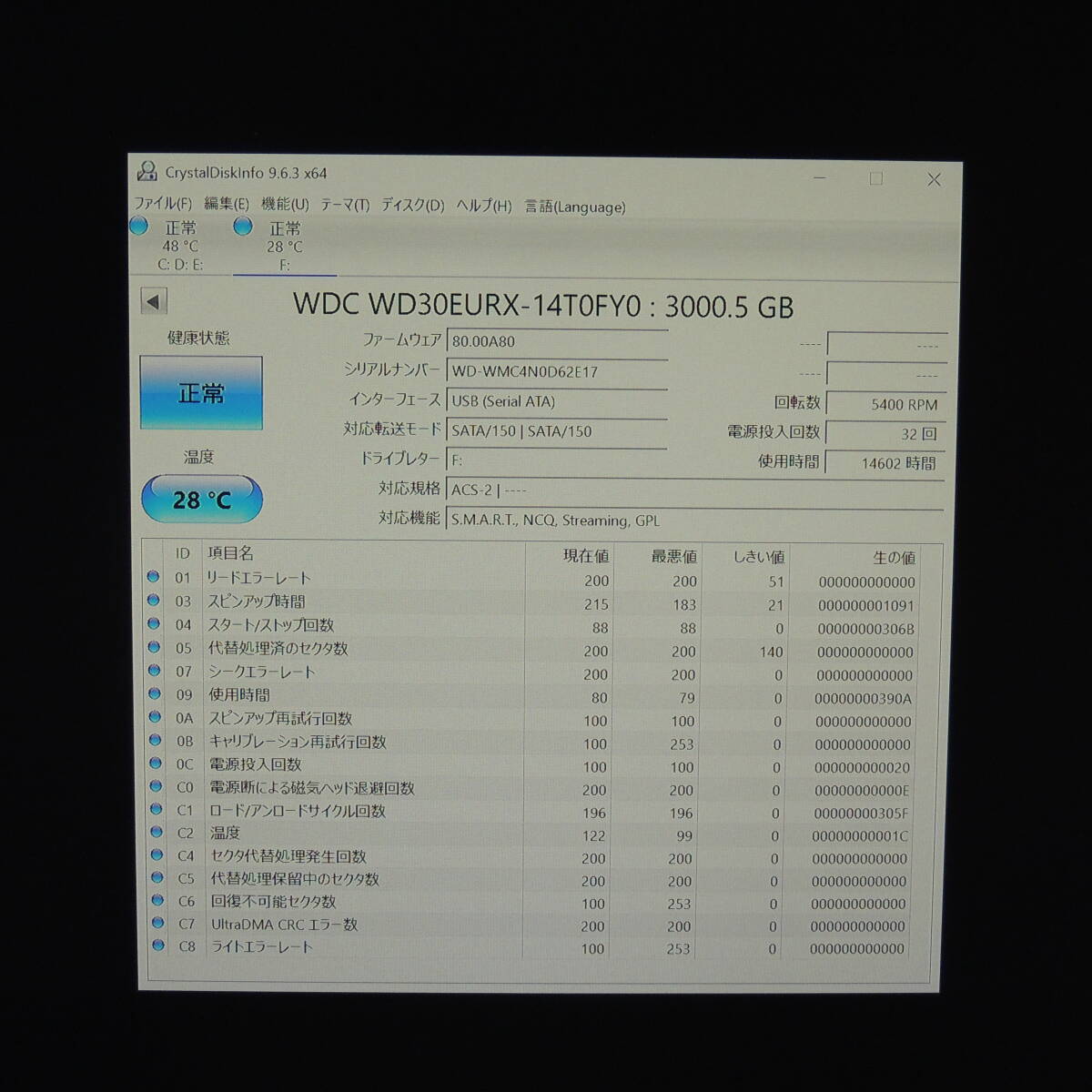The image size is (1092, 1092).
Task: Select the 代替処理済のセクタ数 attribute name
Action: coord(278,649)
